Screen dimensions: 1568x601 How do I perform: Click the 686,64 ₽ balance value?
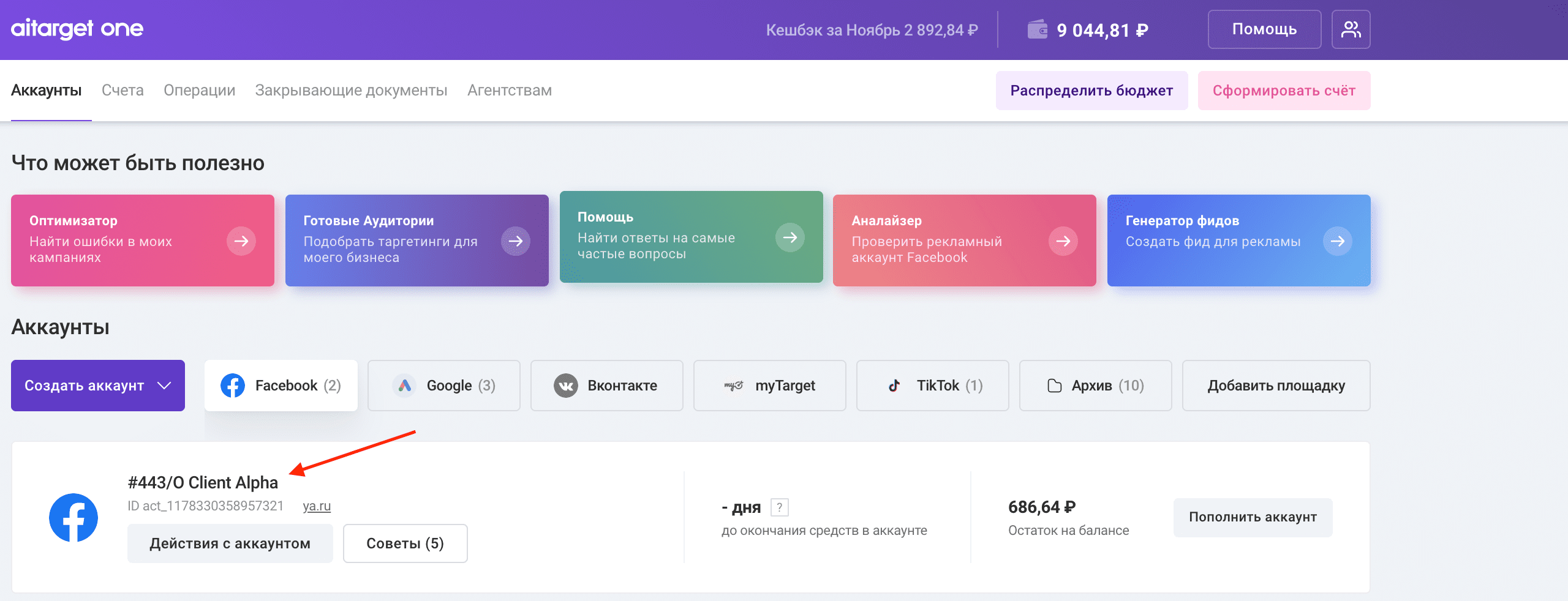click(x=1042, y=507)
